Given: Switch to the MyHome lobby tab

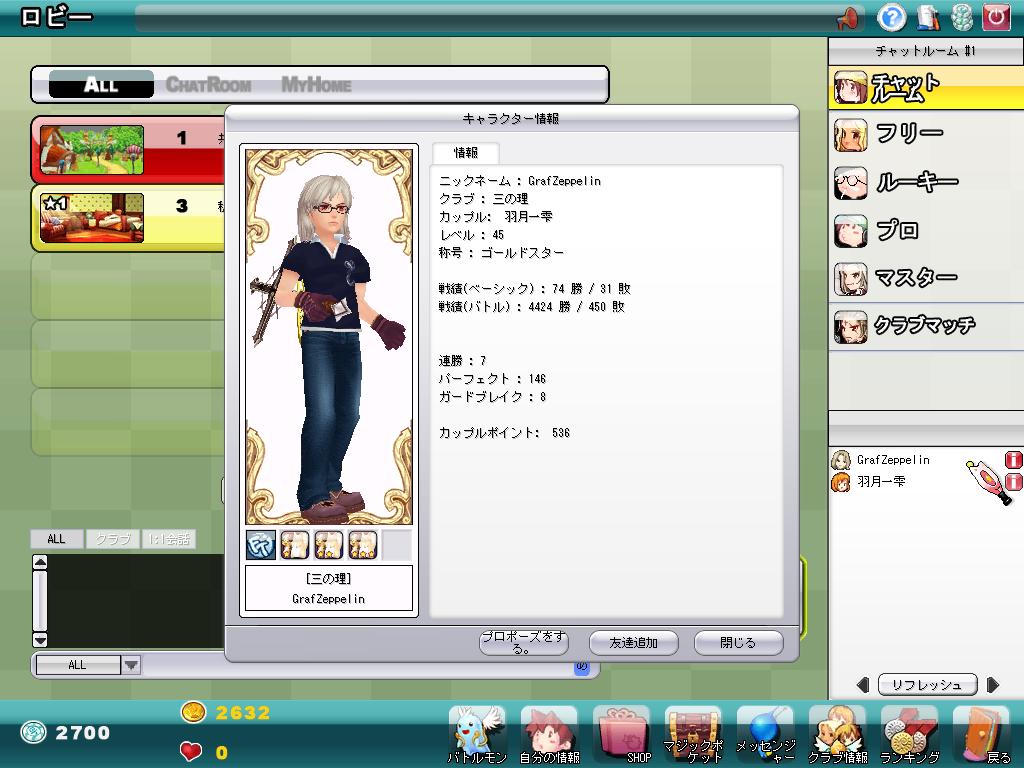Looking at the screenshot, I should click(x=316, y=85).
